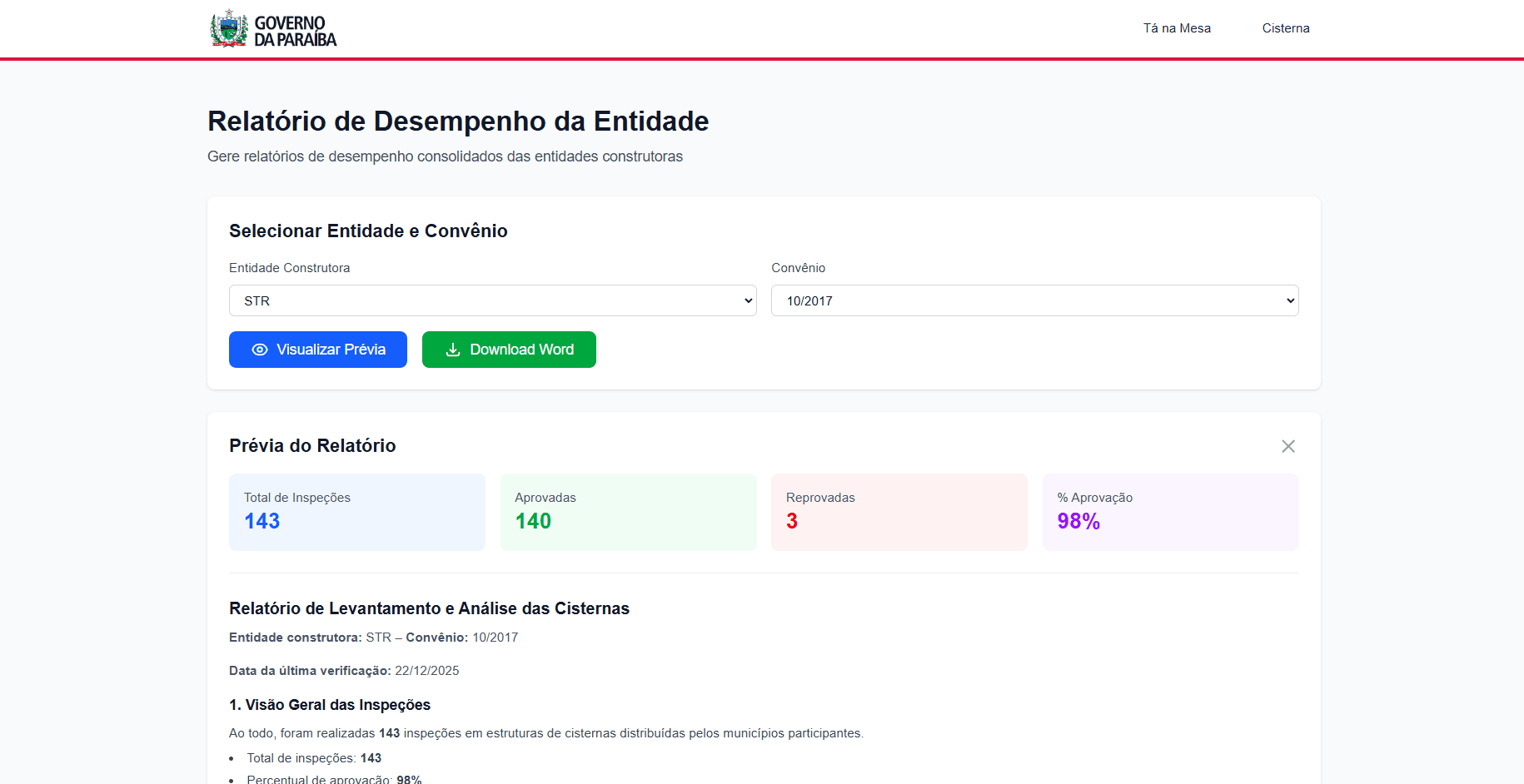This screenshot has height=784, width=1524.
Task: Open the Tá na Mesa menu item
Action: 1176,27
